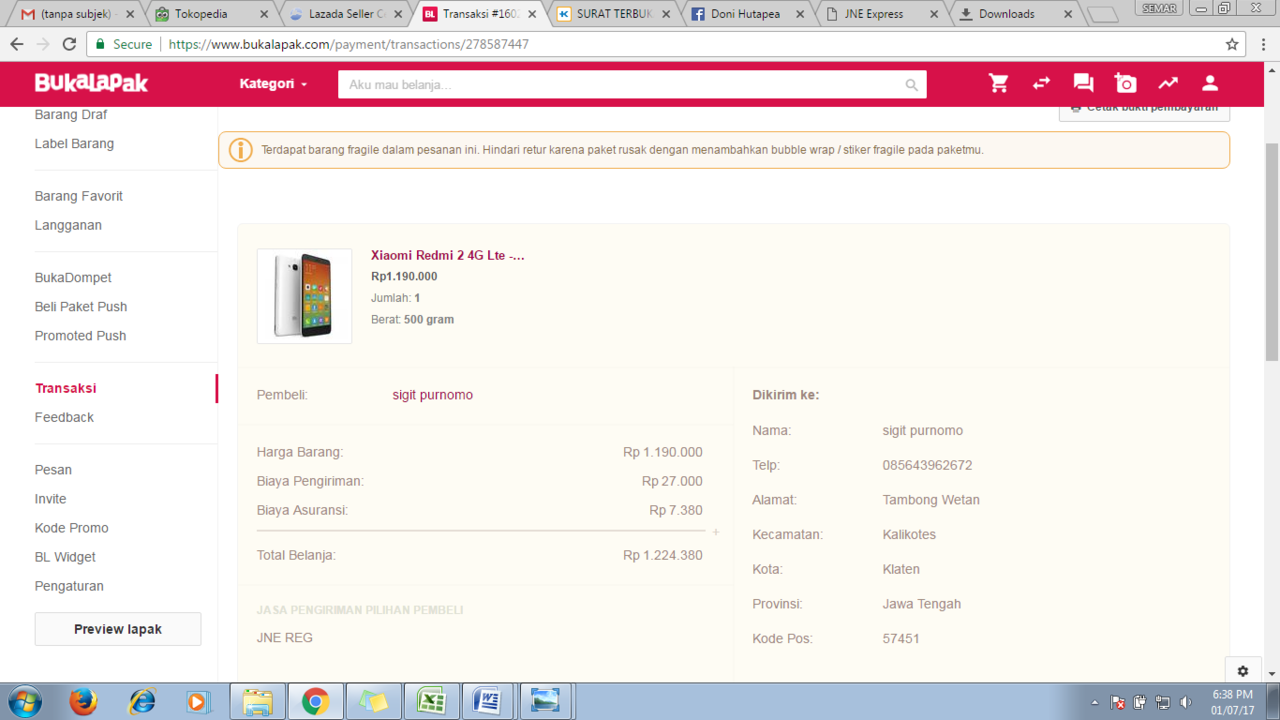This screenshot has width=1280, height=720.
Task: Select Feedback in the sidebar menu
Action: [x=64, y=417]
